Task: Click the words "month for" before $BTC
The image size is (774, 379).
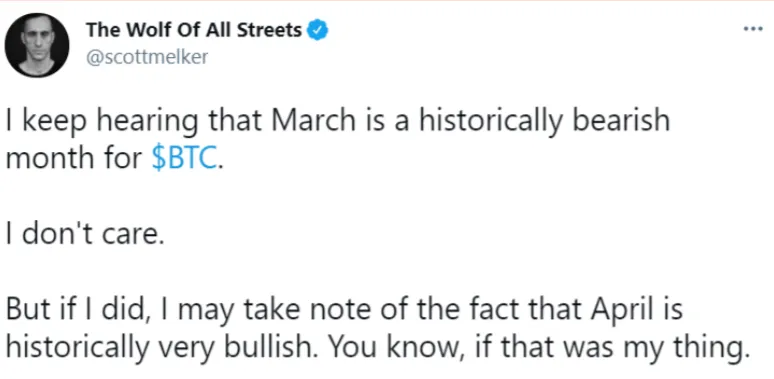Action: 74,159
